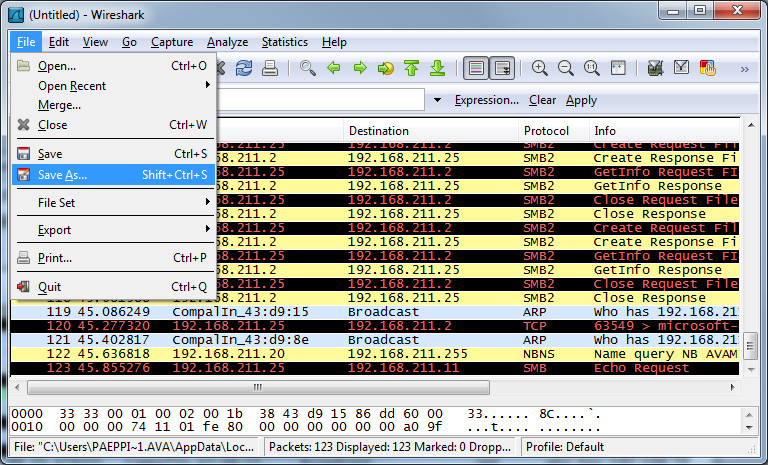The height and width of the screenshot is (465, 768).
Task: Open the Statistics menu
Action: pos(285,42)
